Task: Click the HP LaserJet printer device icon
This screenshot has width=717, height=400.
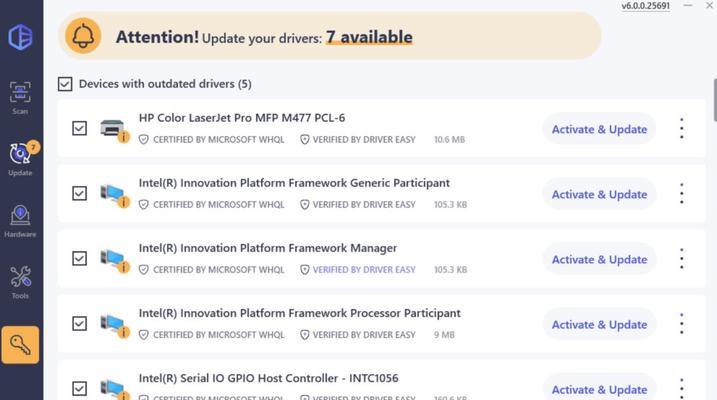Action: tap(114, 130)
